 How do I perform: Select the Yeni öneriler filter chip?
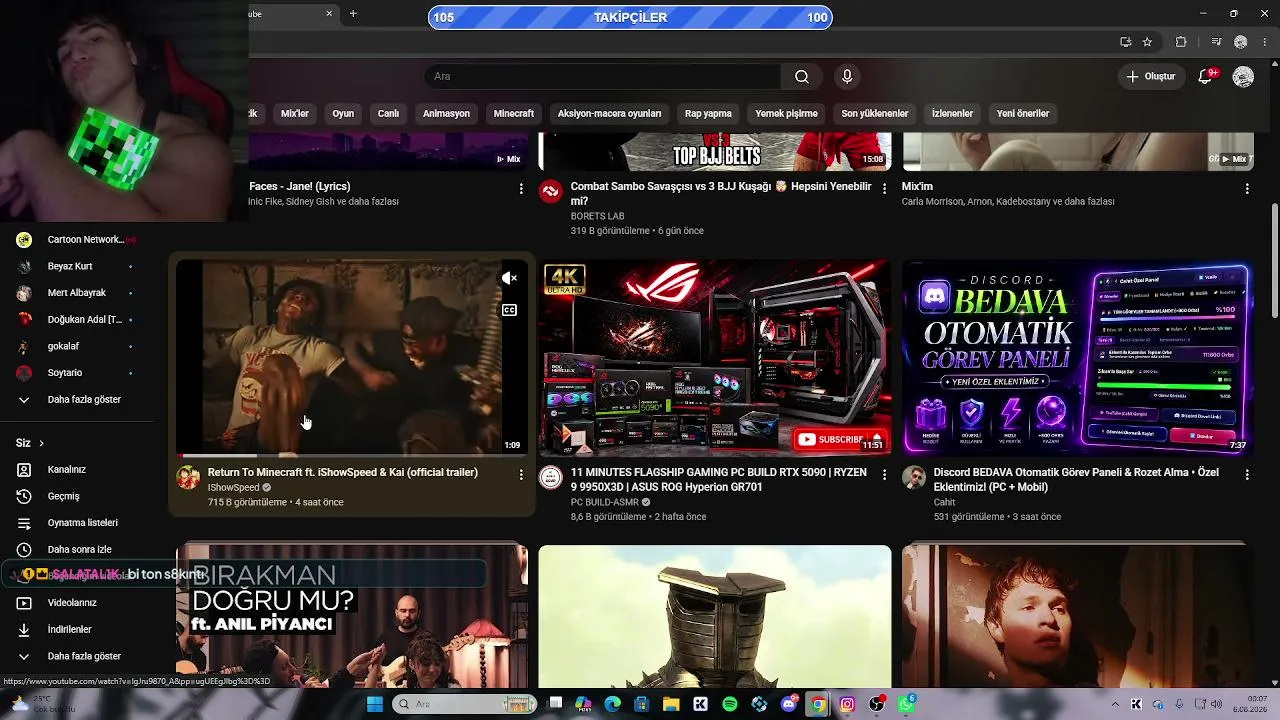[x=1023, y=114]
